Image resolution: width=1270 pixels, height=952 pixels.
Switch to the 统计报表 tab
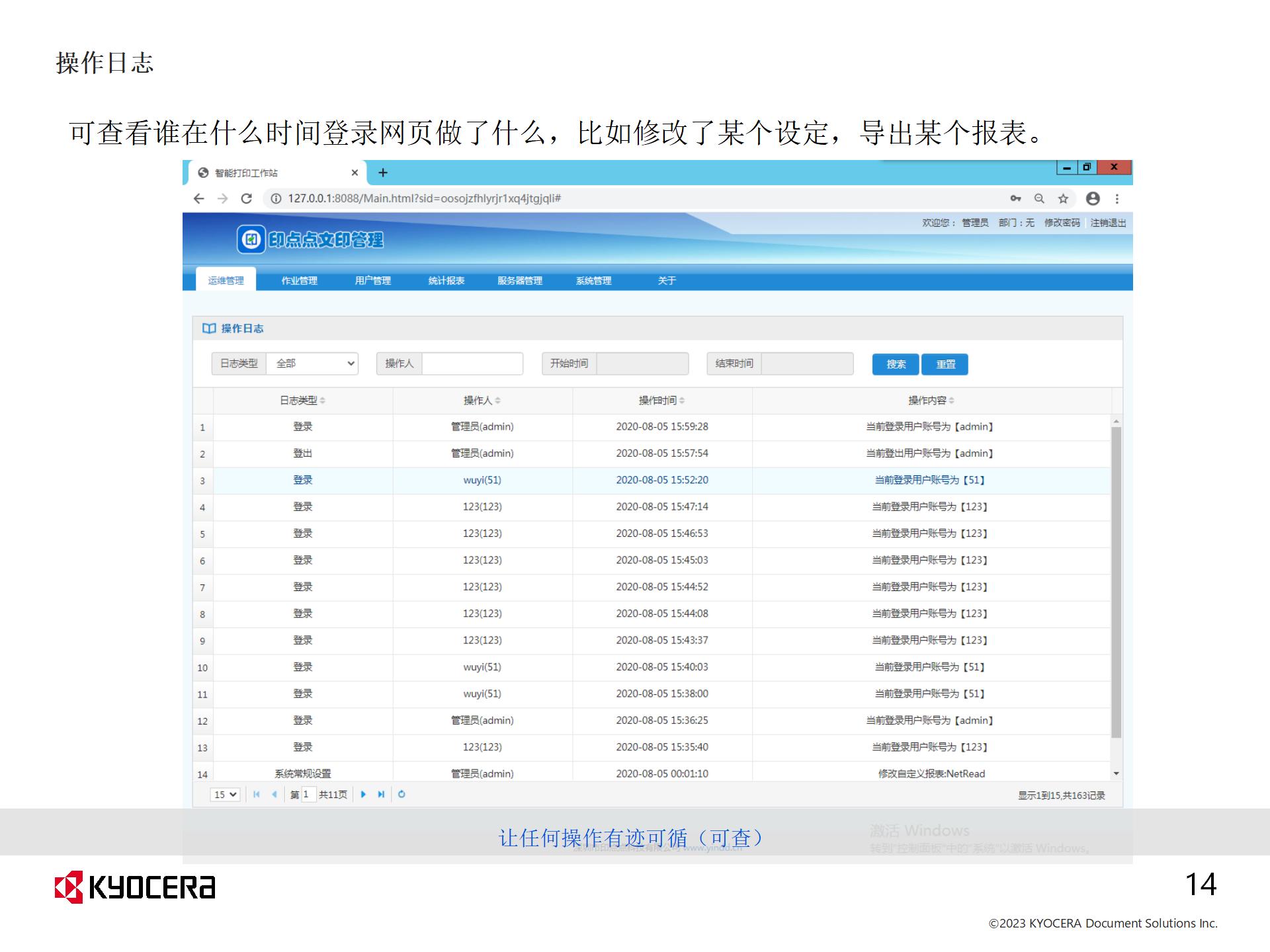coord(446,280)
